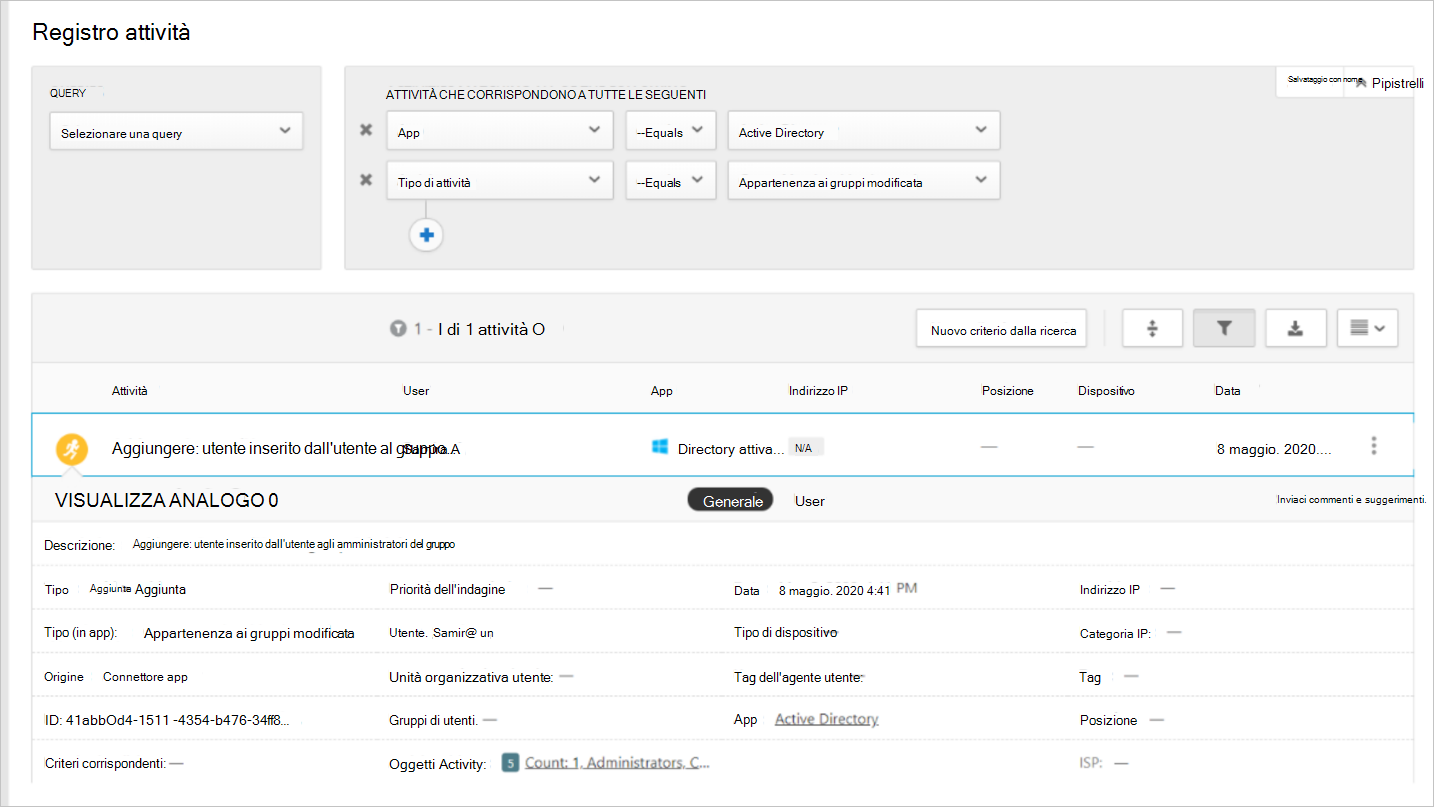Sort by Dispositivo column header

[x=1106, y=391]
